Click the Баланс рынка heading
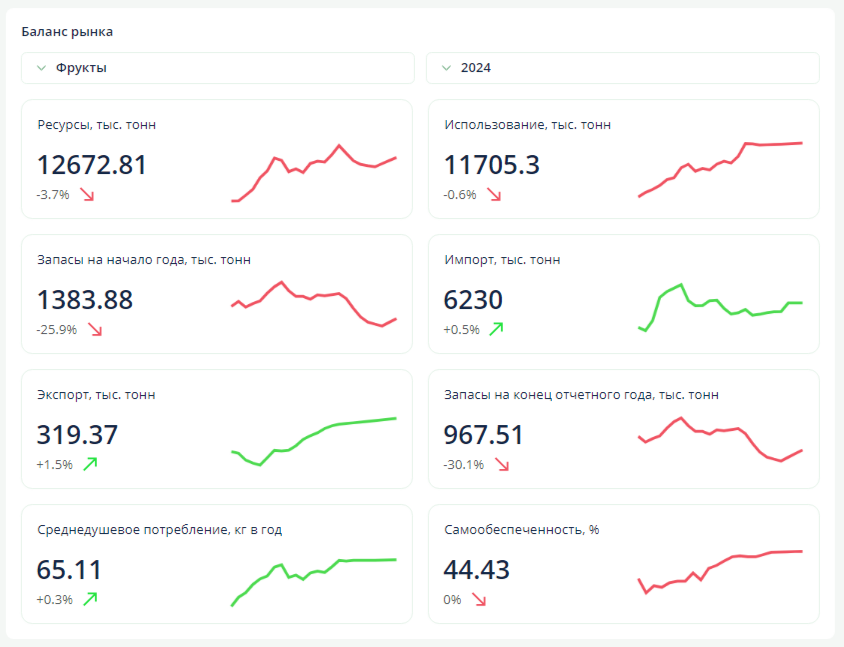 67,32
